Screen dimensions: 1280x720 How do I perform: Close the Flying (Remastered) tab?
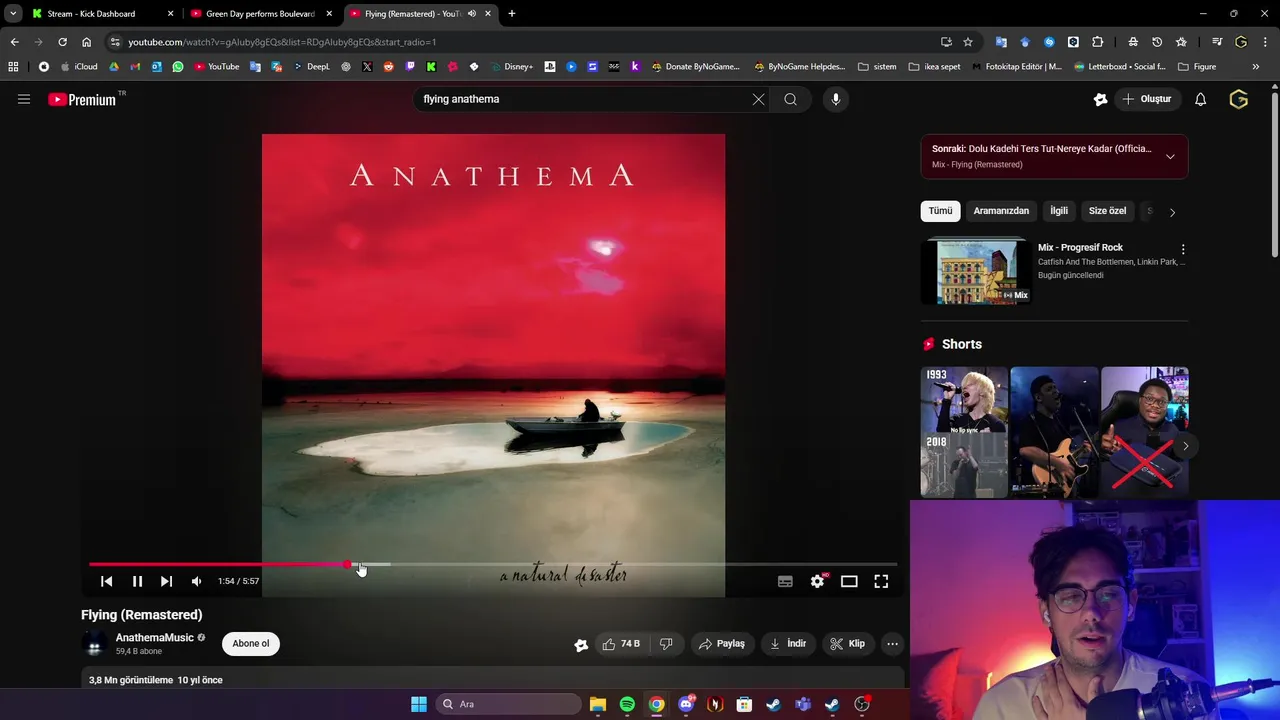[488, 14]
